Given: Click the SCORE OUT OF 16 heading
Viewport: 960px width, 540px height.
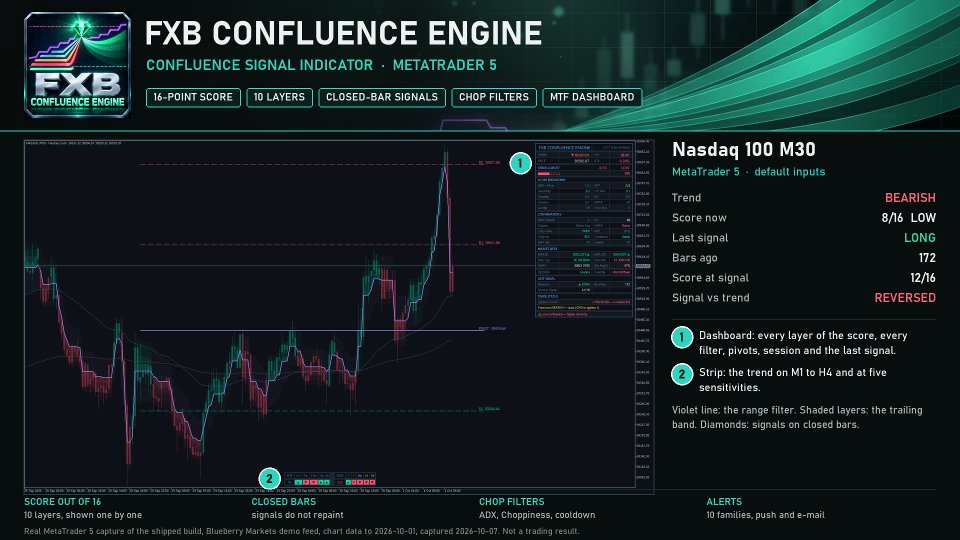Looking at the screenshot, I should pyautogui.click(x=62, y=501).
